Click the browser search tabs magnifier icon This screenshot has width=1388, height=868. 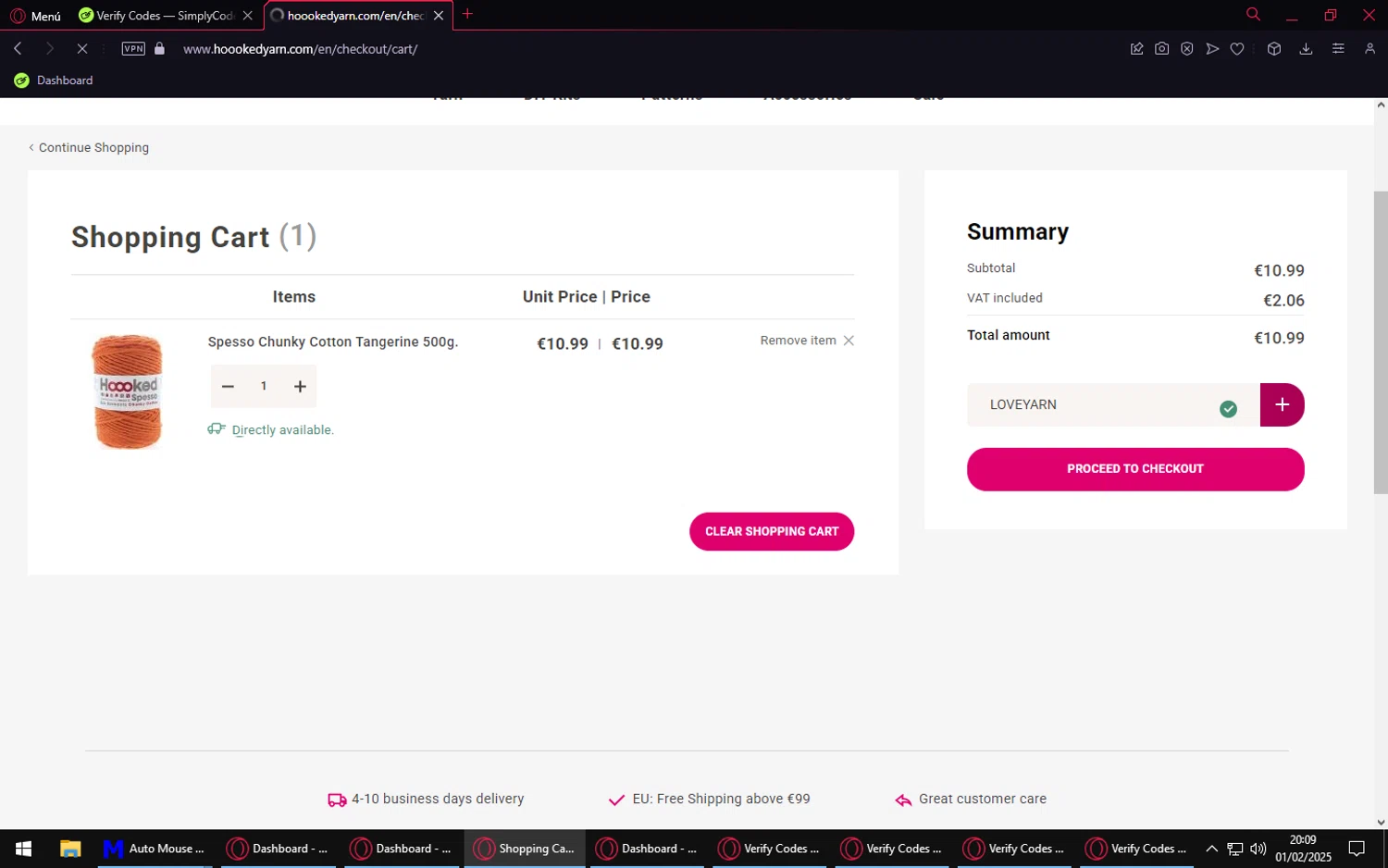(x=1253, y=14)
